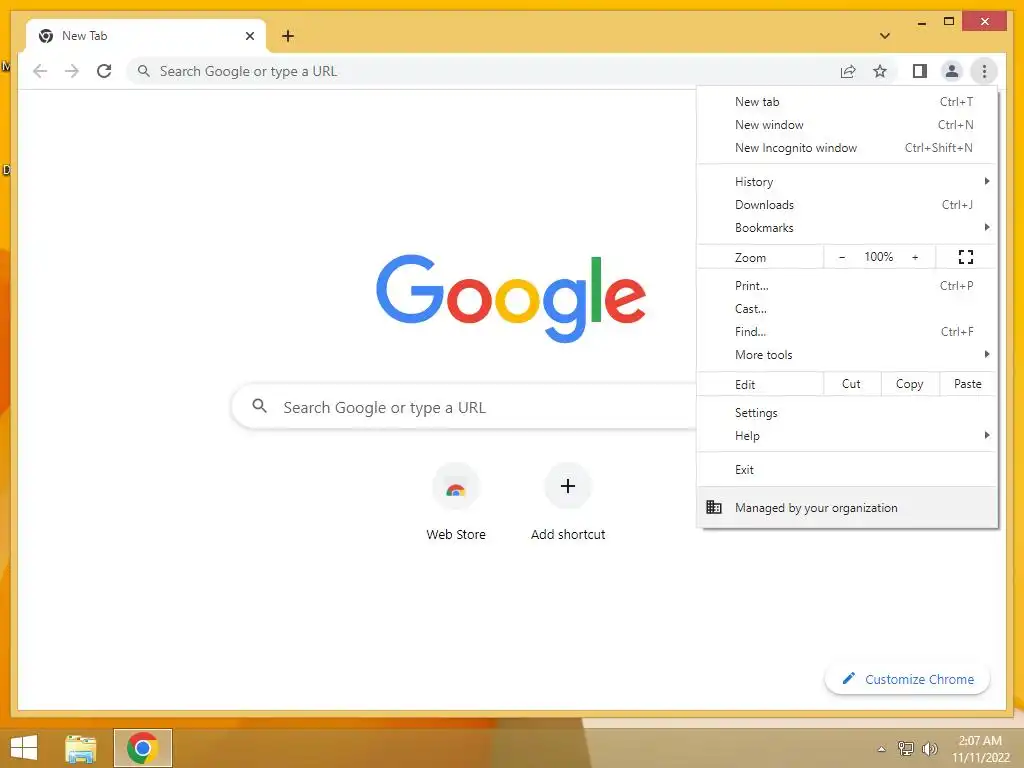
Task: Click the magnifier icon in address bar
Action: (x=144, y=71)
